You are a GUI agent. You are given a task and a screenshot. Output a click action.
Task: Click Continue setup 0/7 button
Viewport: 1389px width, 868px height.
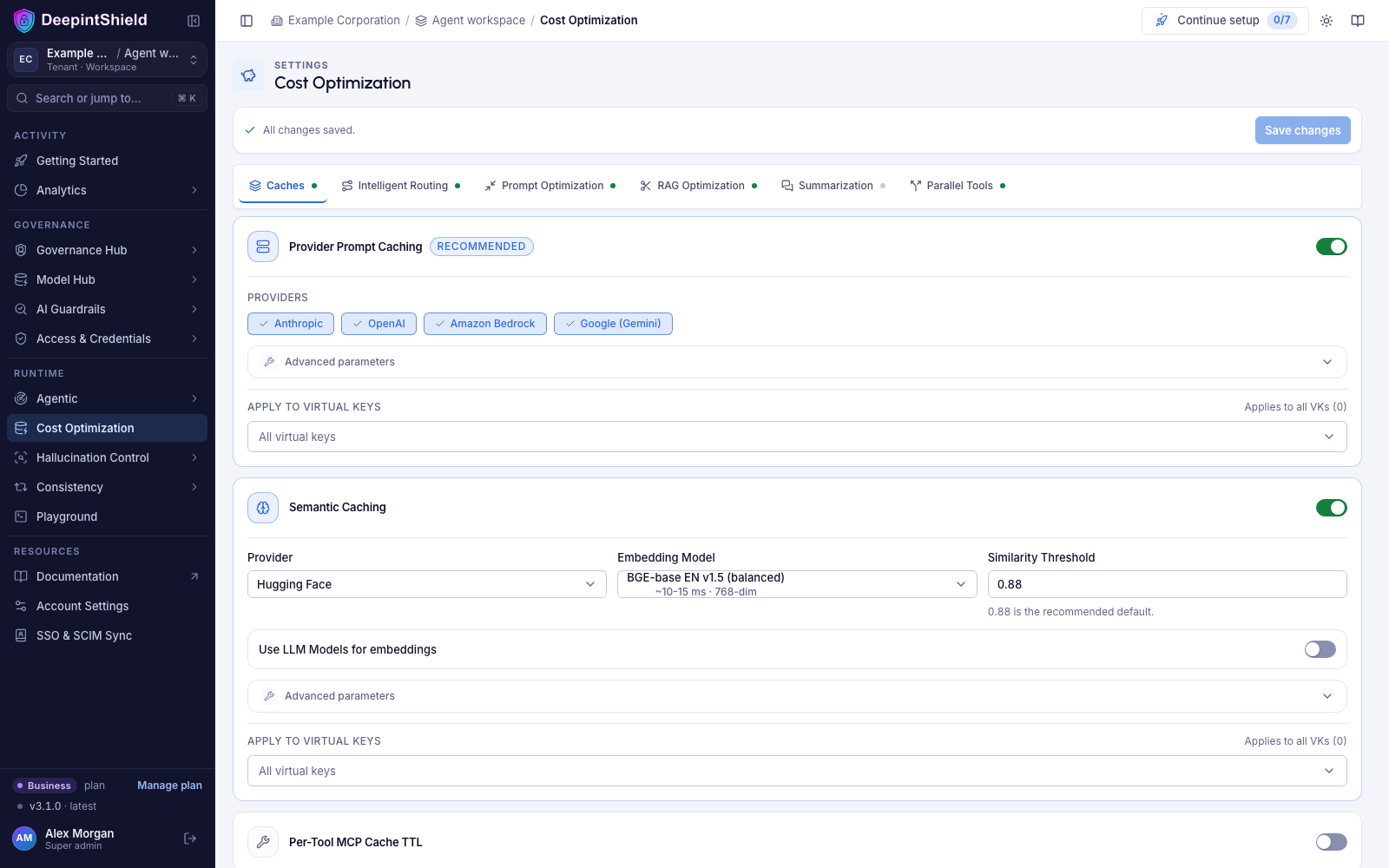[1225, 20]
